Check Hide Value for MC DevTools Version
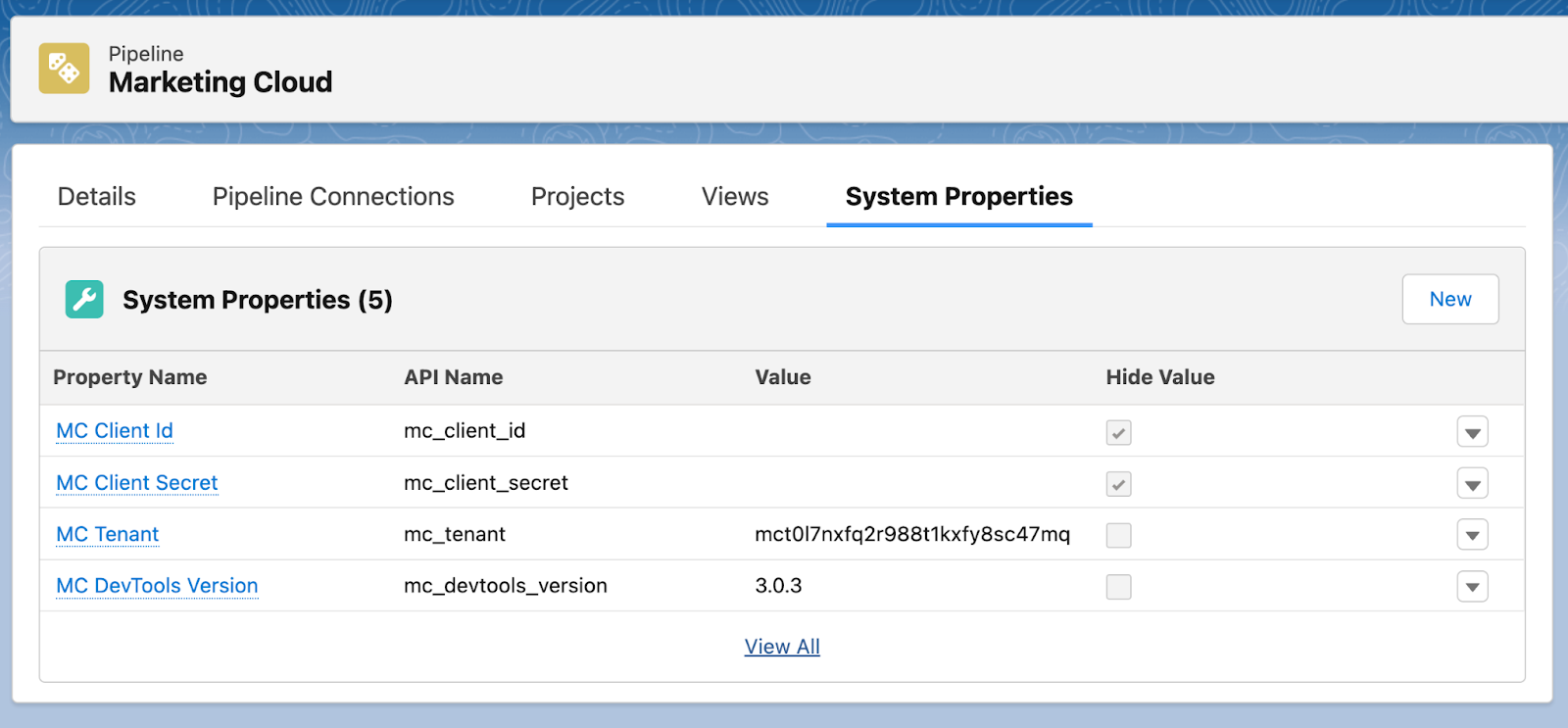This screenshot has height=728, width=1568. (1118, 587)
